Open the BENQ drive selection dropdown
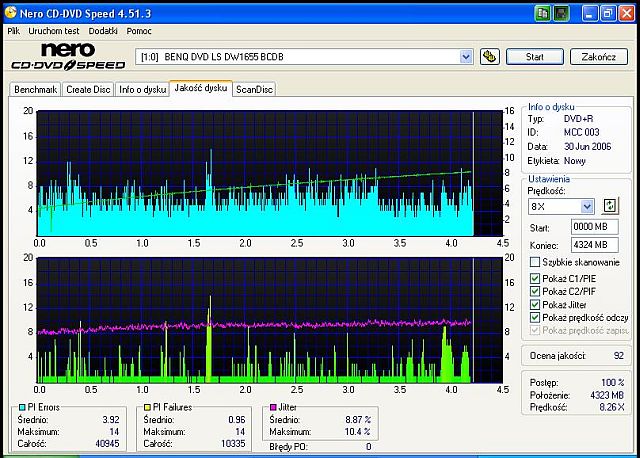Screen dimensions: 640x458 click(466, 56)
